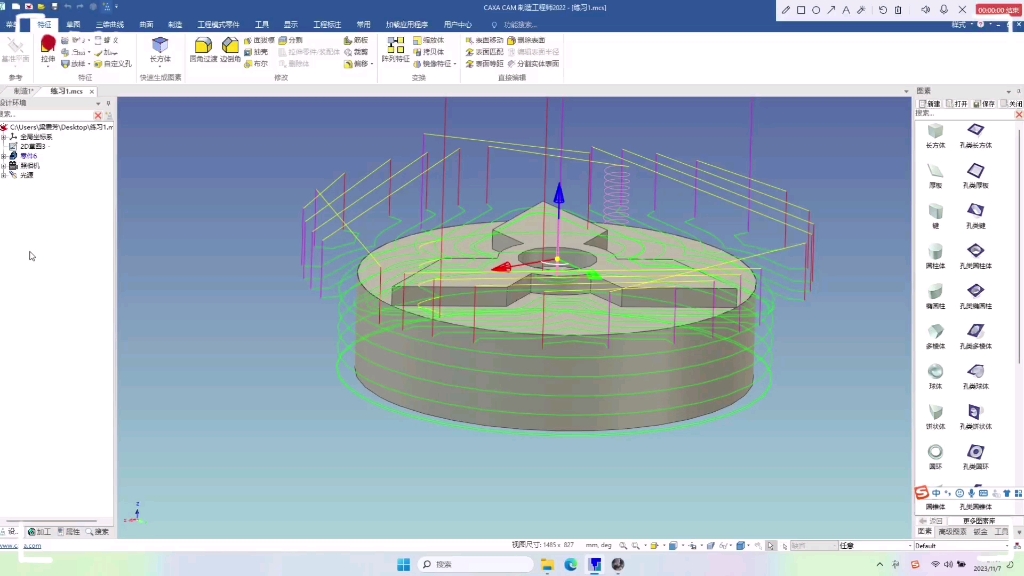Choose the 分割 (split) command
The width and height of the screenshot is (1024, 576).
tap(291, 40)
